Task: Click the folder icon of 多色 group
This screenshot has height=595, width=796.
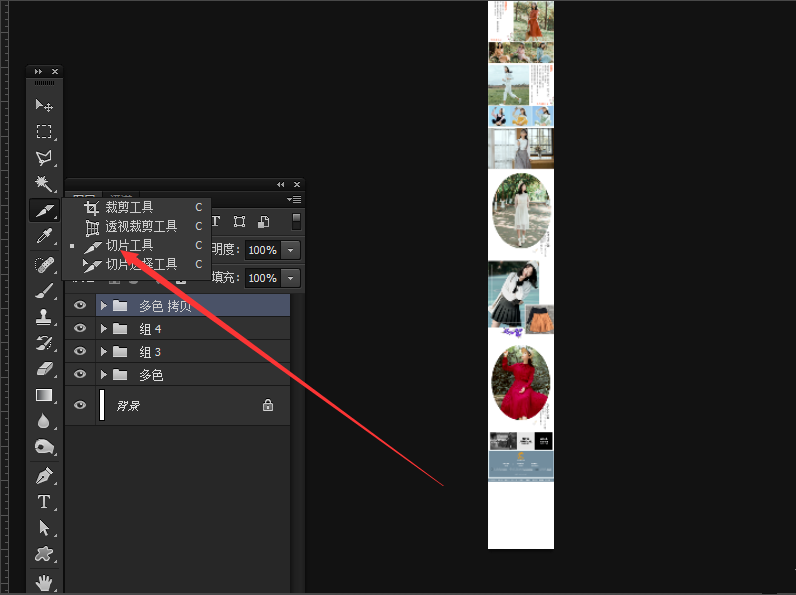Action: click(x=120, y=375)
